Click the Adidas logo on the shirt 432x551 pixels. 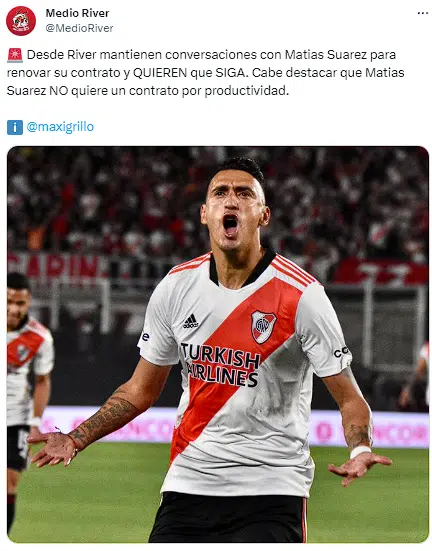[x=191, y=321]
